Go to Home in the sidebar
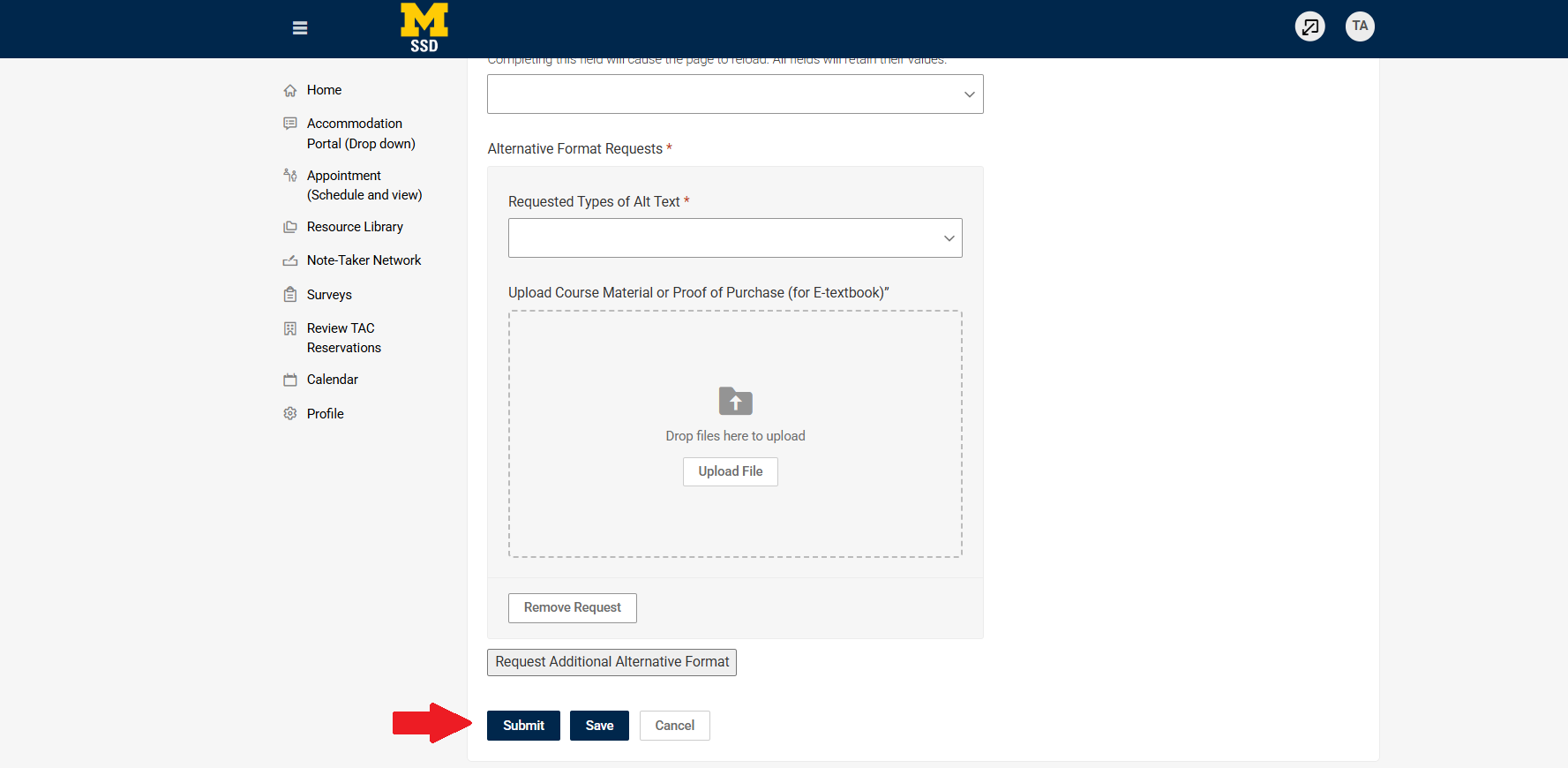 click(x=324, y=90)
